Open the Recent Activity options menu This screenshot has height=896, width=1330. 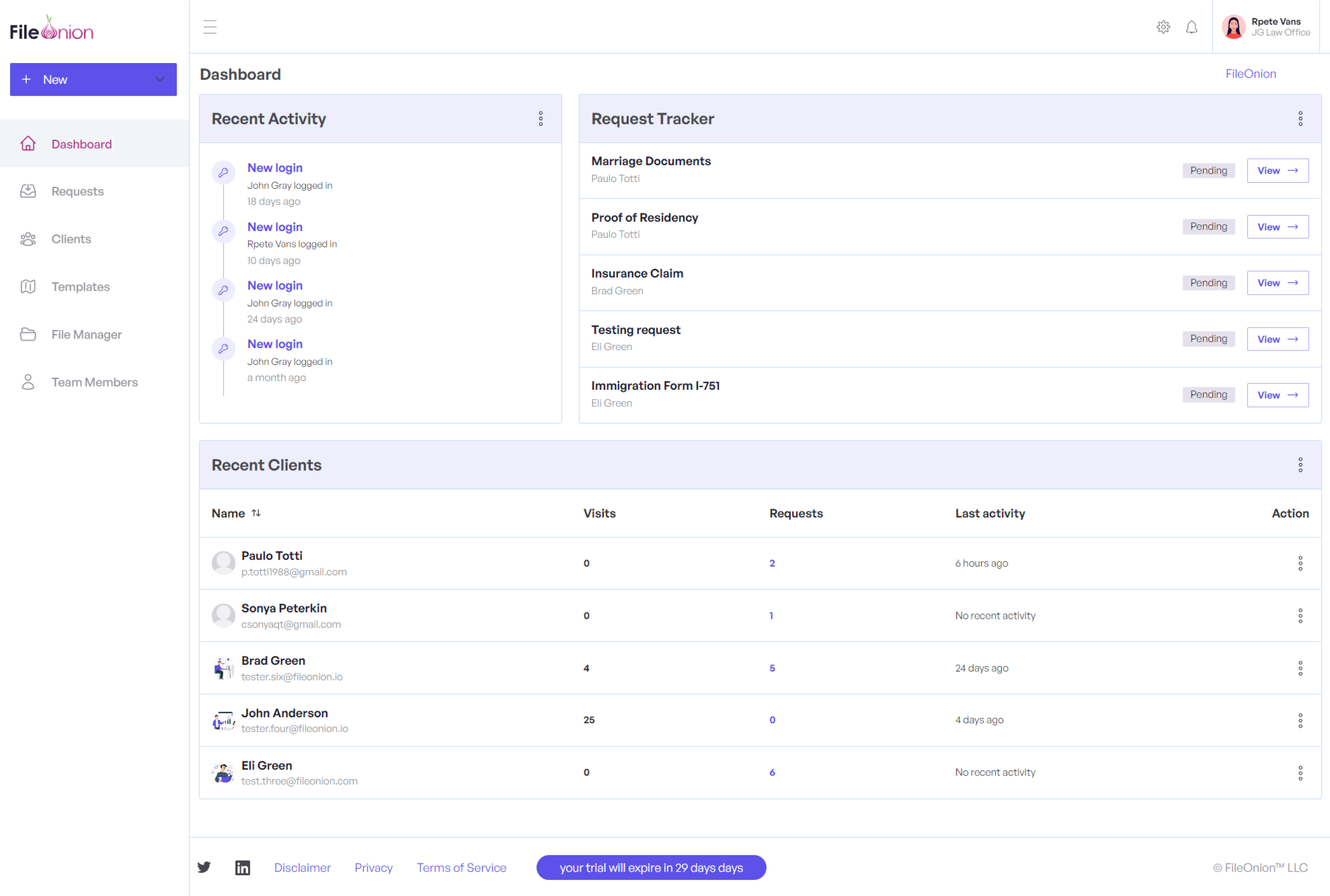pyautogui.click(x=540, y=119)
